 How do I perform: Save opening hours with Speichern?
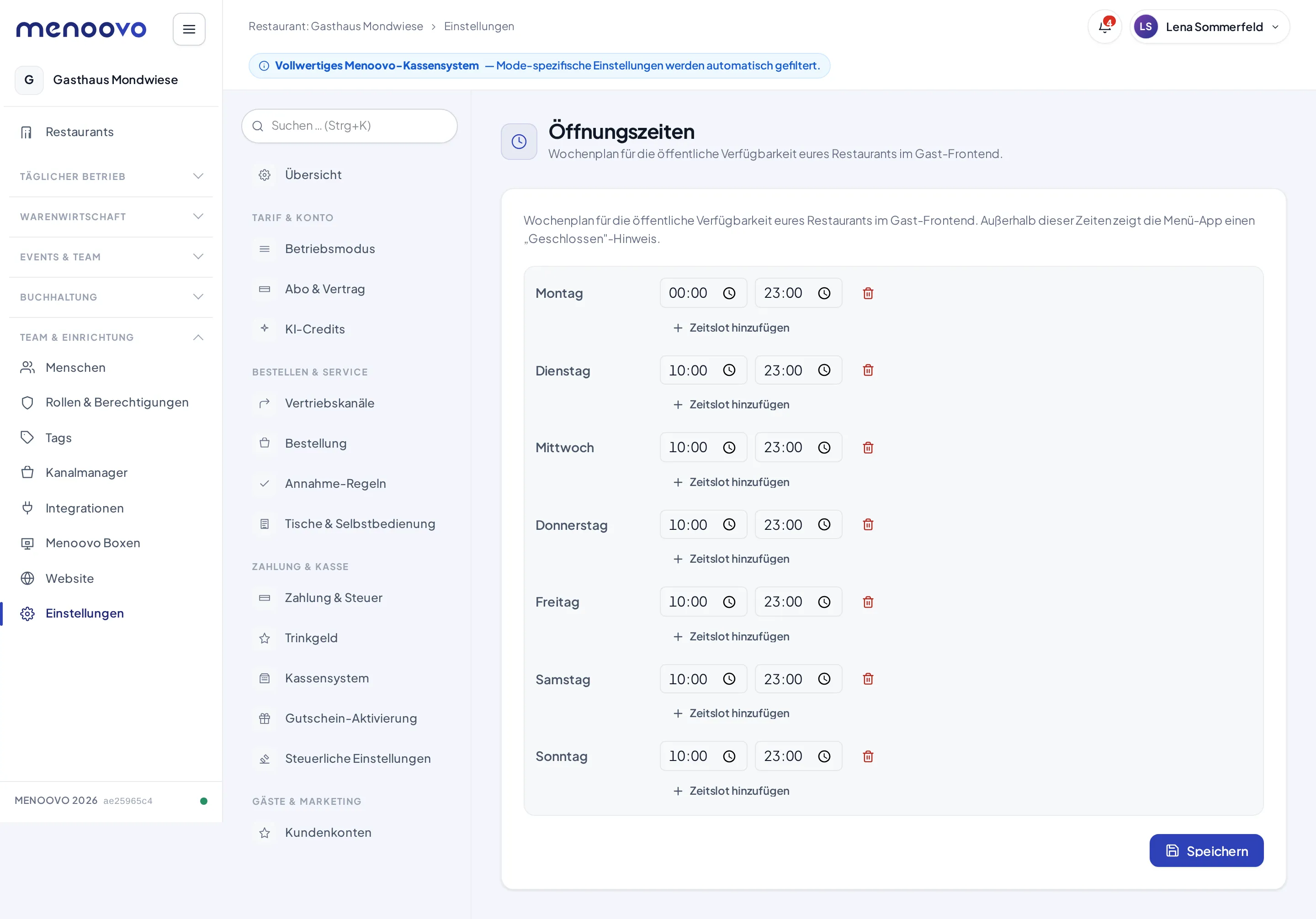tap(1206, 850)
